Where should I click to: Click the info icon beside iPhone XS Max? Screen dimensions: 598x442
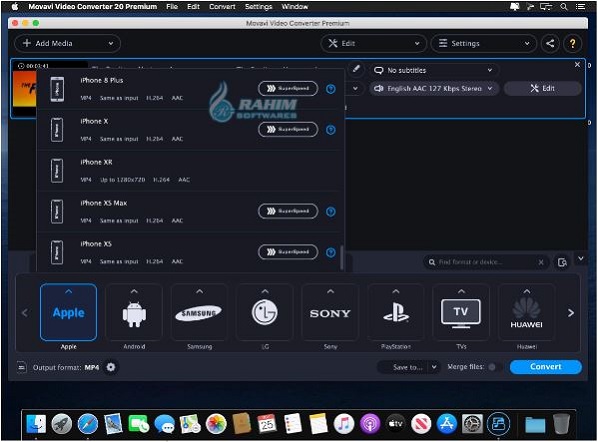331,211
